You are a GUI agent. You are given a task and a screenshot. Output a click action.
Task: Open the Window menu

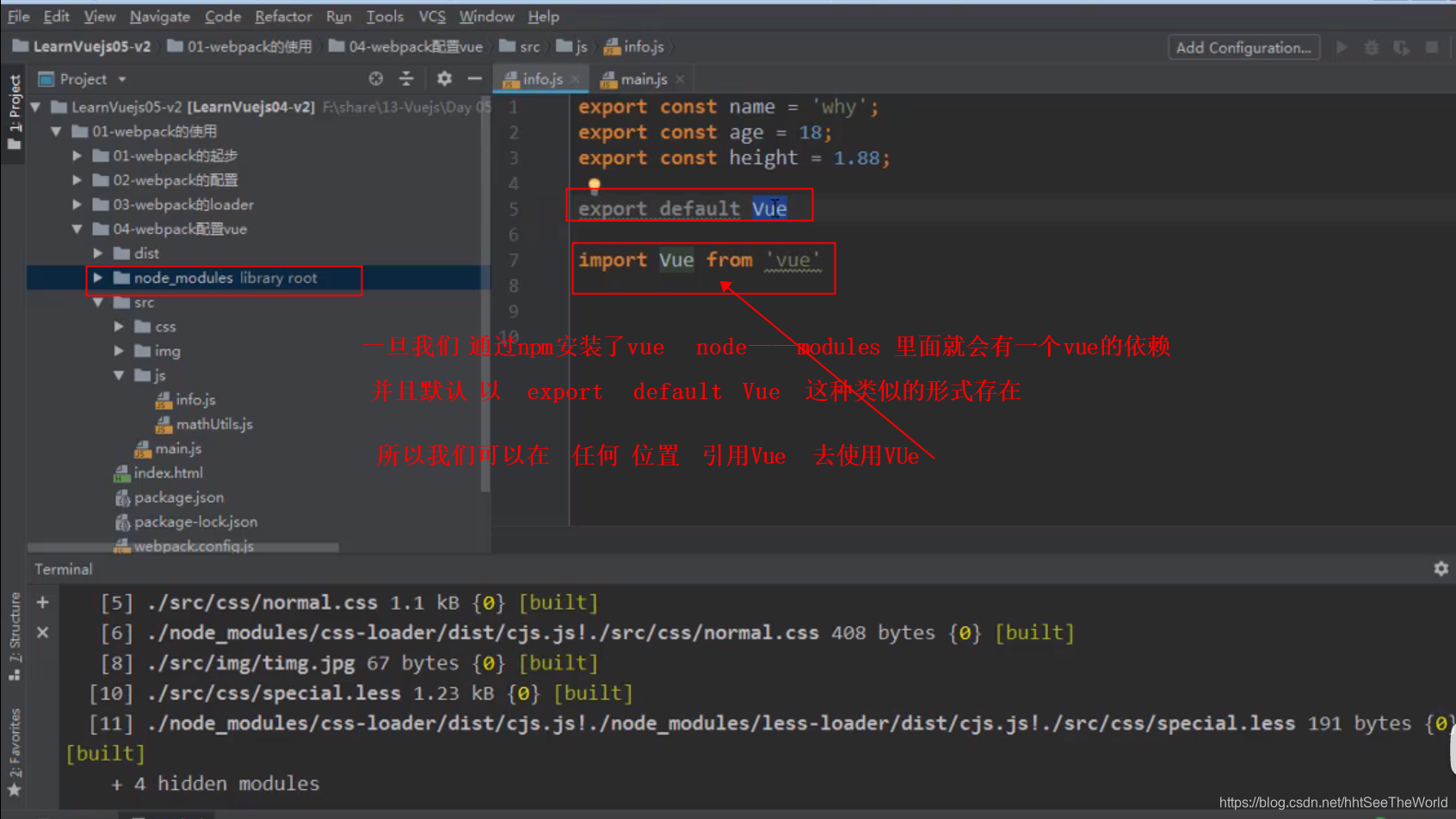(486, 16)
